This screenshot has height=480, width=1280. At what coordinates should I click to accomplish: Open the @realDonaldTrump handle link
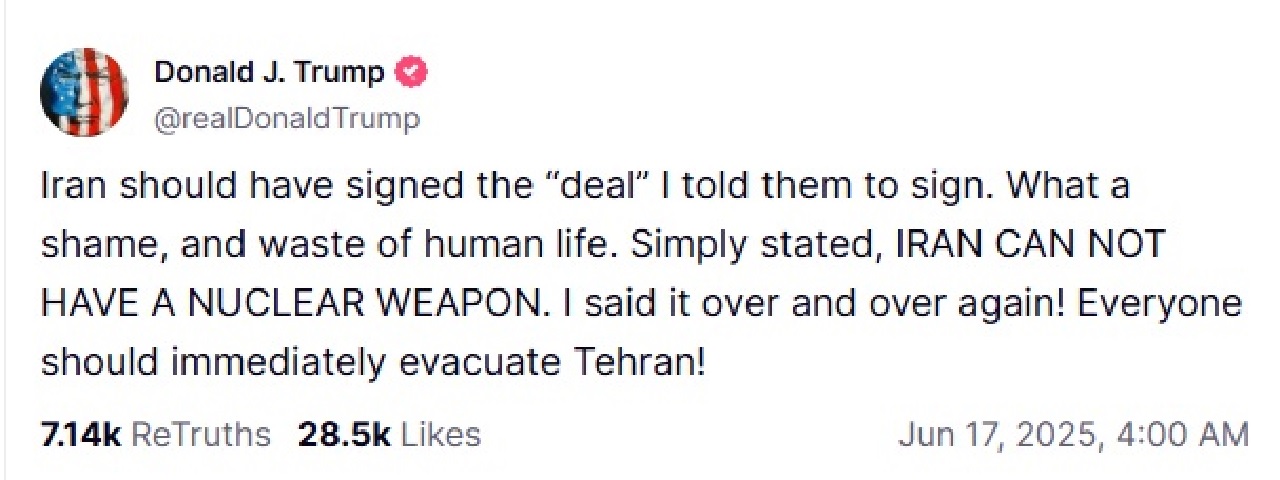click(287, 120)
